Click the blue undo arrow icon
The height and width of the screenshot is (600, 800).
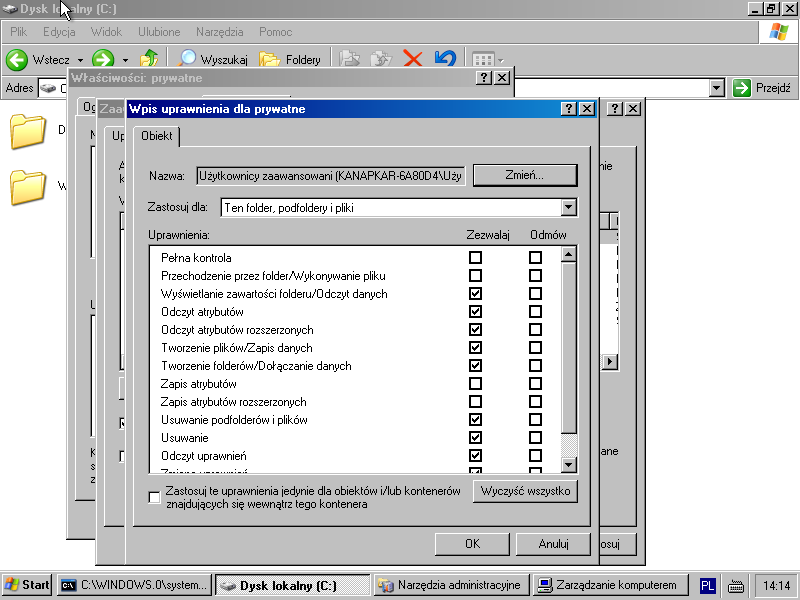point(445,59)
